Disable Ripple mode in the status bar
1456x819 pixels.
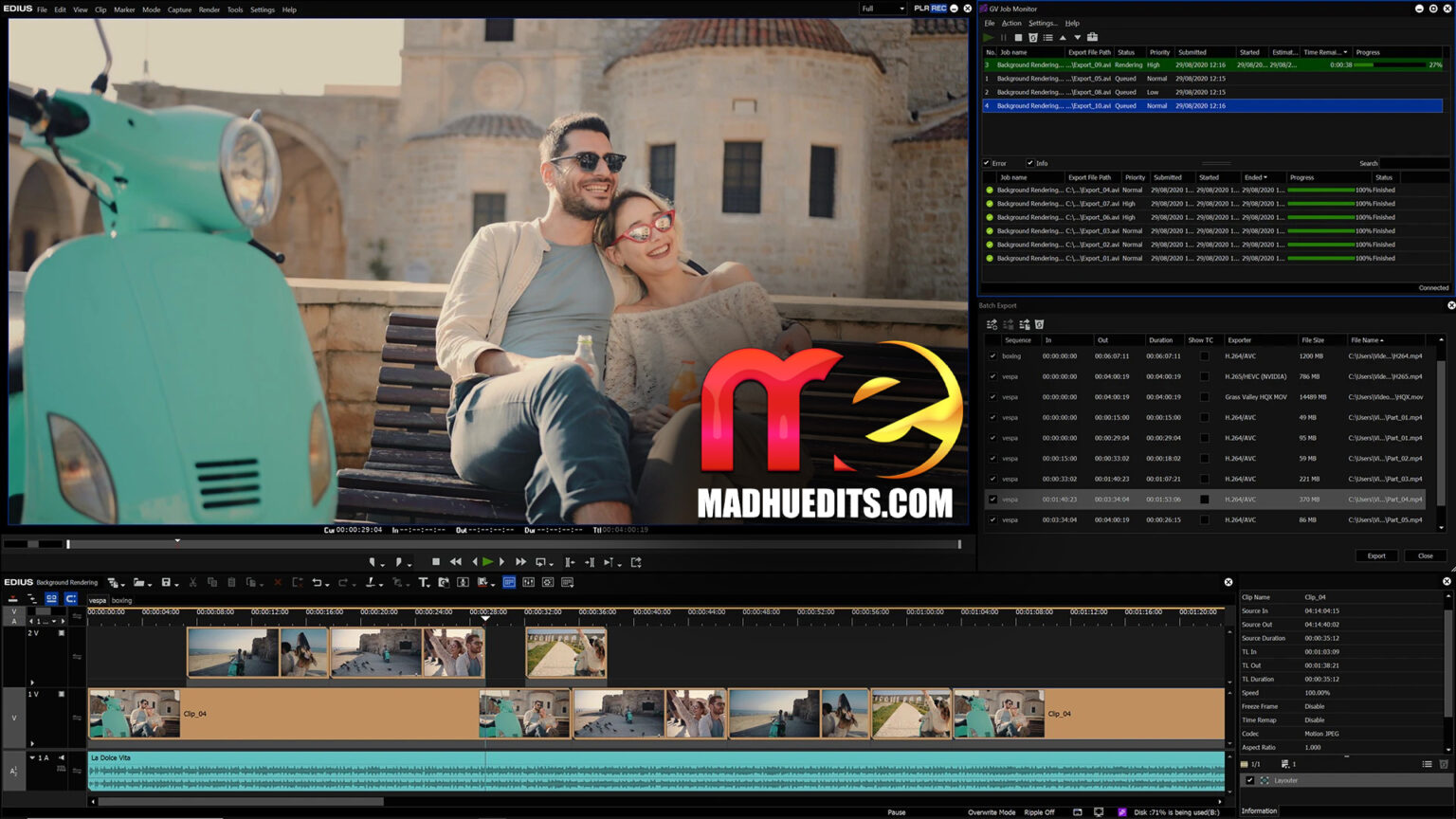click(x=1039, y=812)
